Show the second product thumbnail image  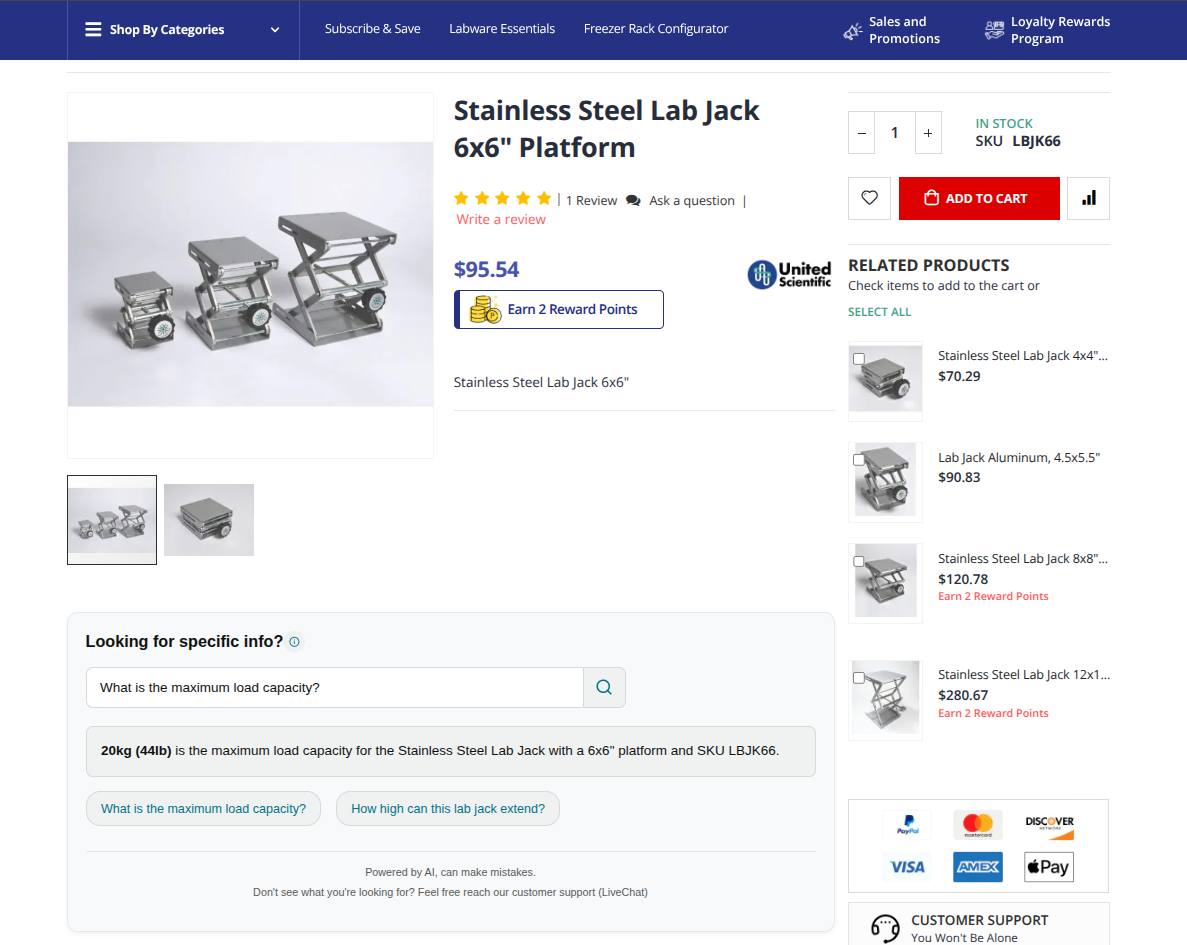tap(209, 520)
